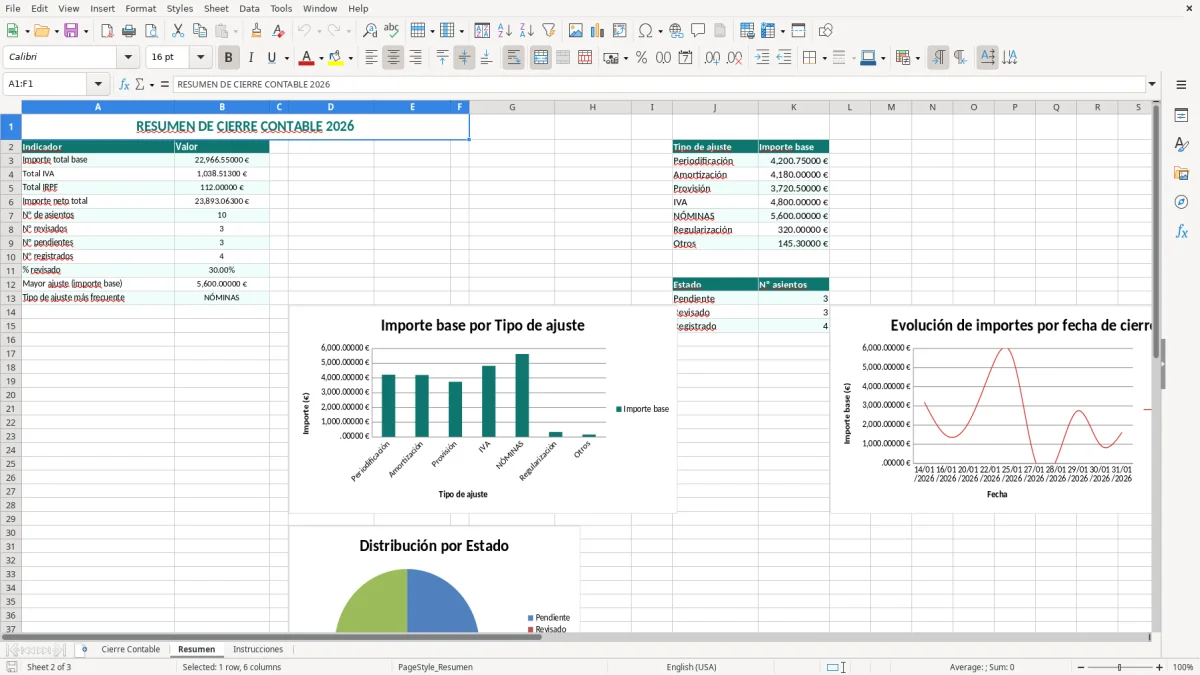
Task: Sort descending with the Z-A icon
Action: click(x=527, y=31)
